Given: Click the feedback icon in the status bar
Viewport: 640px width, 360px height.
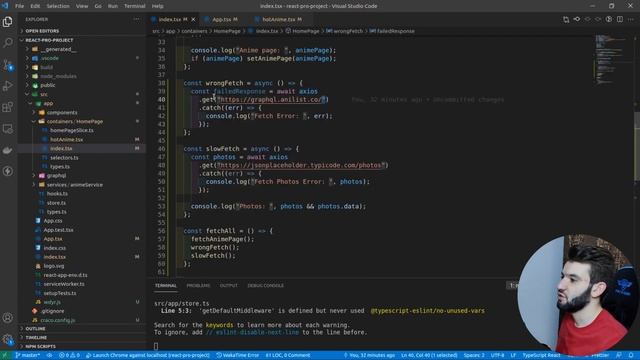Looking at the screenshot, I should (x=619, y=355).
